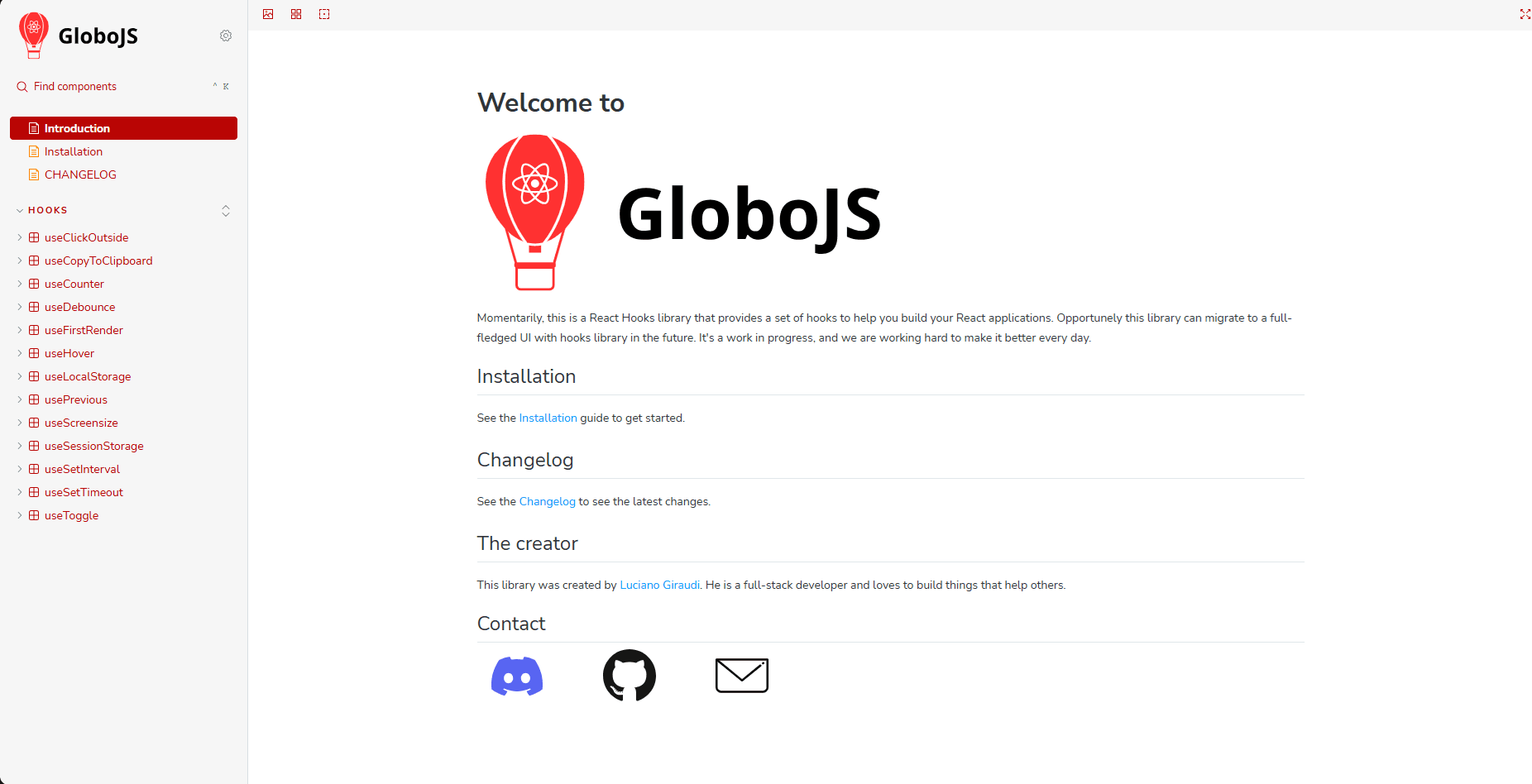Switch stories to grid layout view
This screenshot has height=784, width=1532.
[x=295, y=14]
